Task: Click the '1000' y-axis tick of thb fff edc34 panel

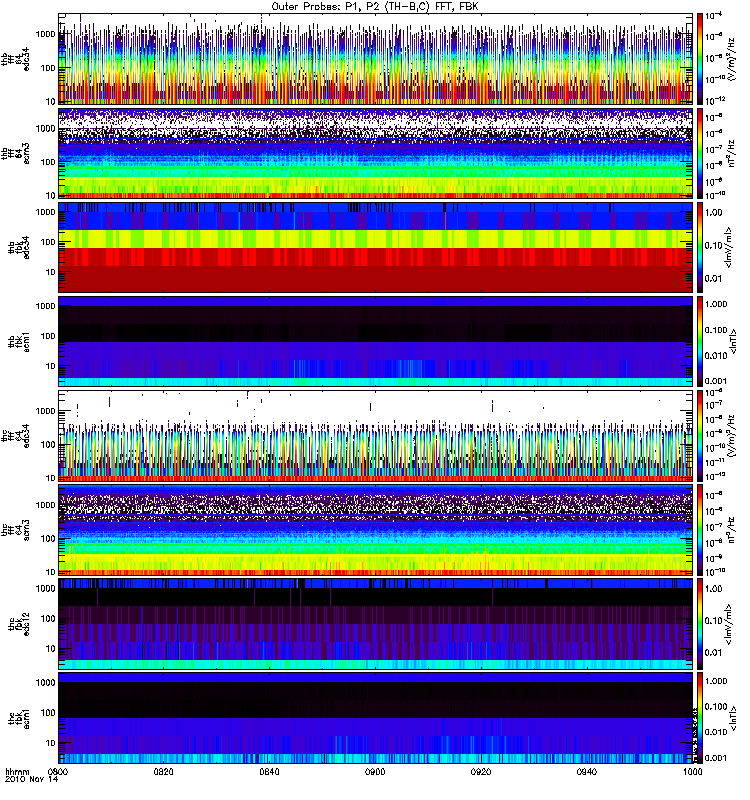Action: click(x=45, y=34)
